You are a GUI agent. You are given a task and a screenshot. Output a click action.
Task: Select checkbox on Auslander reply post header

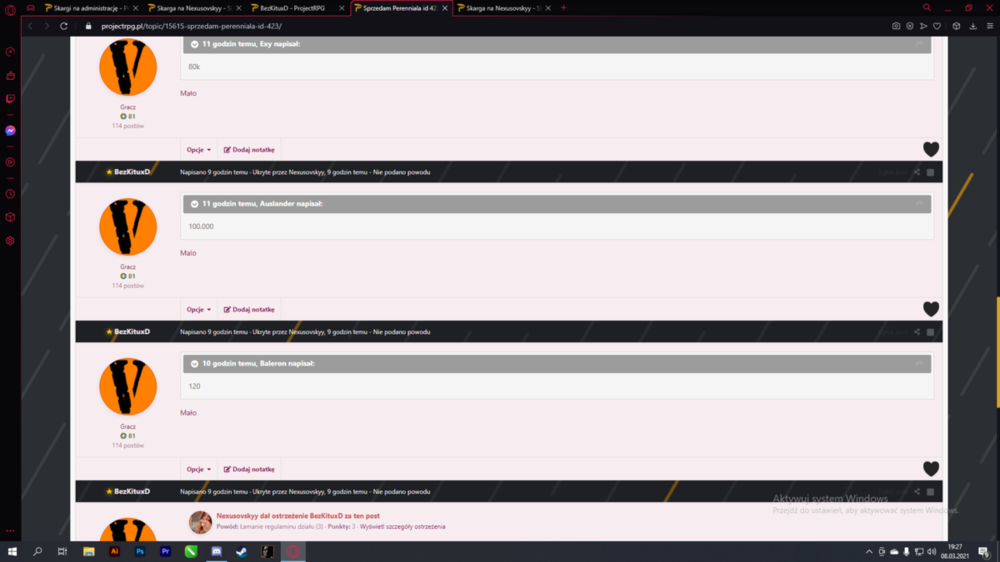tap(930, 172)
